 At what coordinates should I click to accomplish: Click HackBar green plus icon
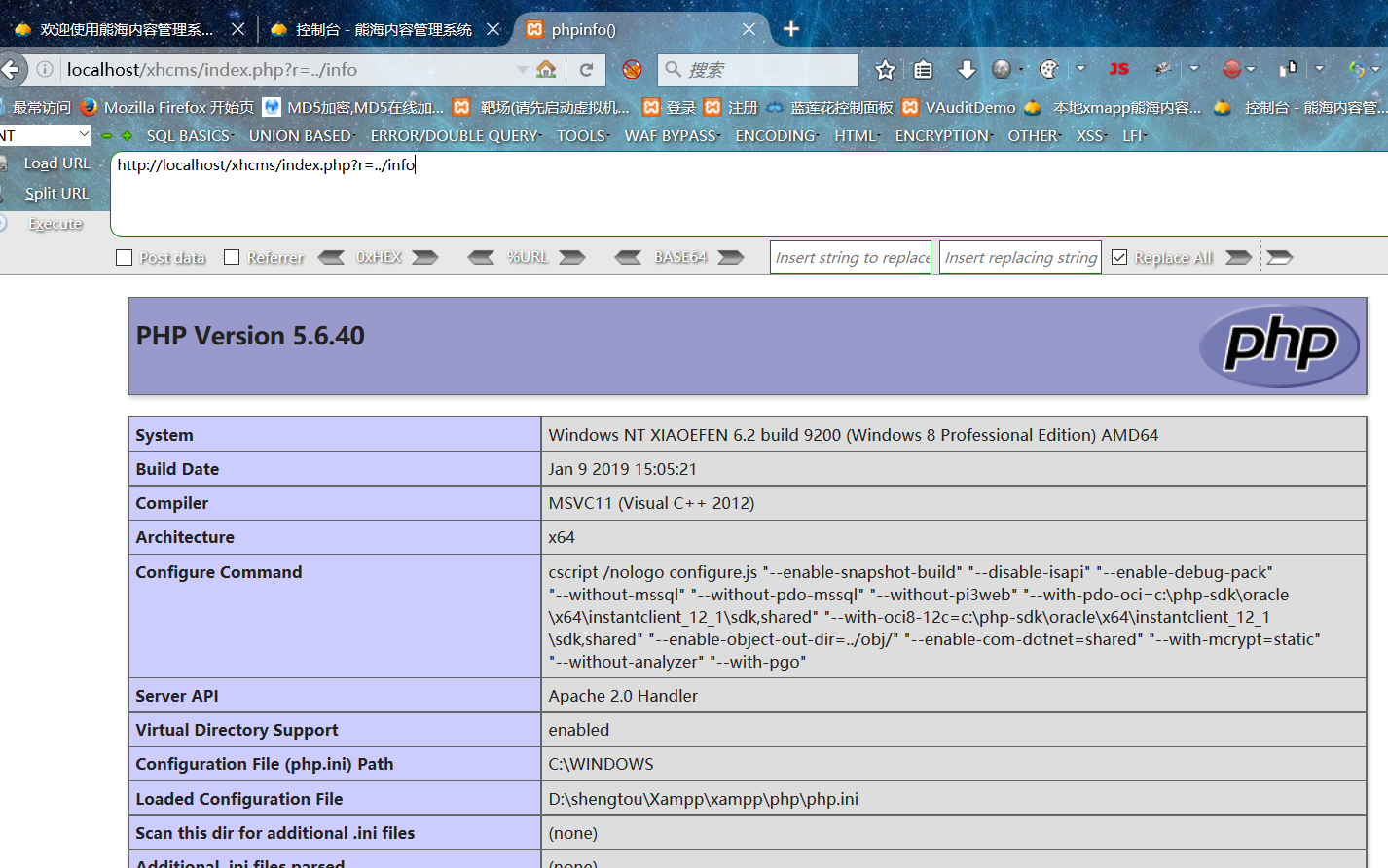pos(127,135)
